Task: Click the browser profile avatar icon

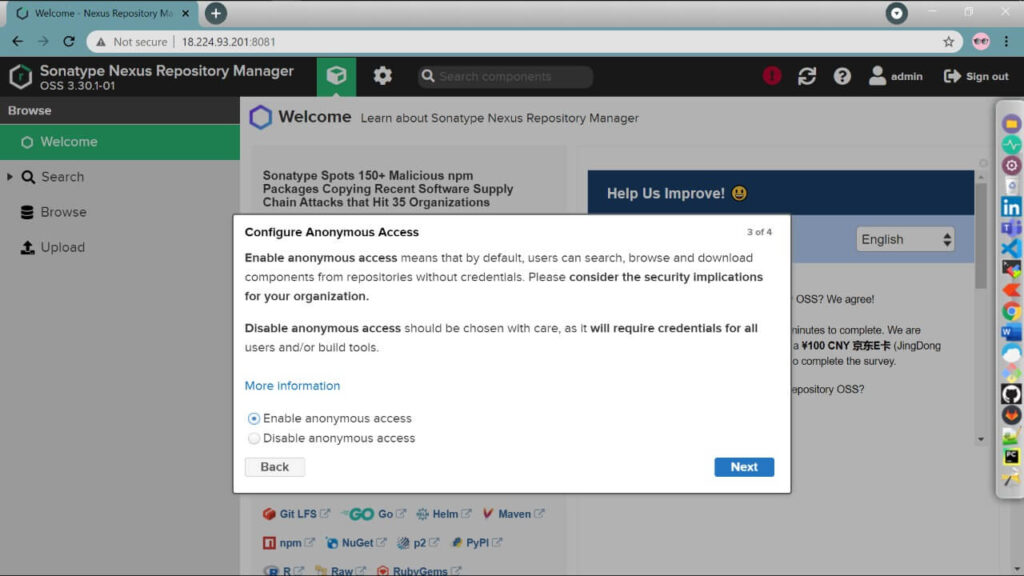Action: (981, 42)
